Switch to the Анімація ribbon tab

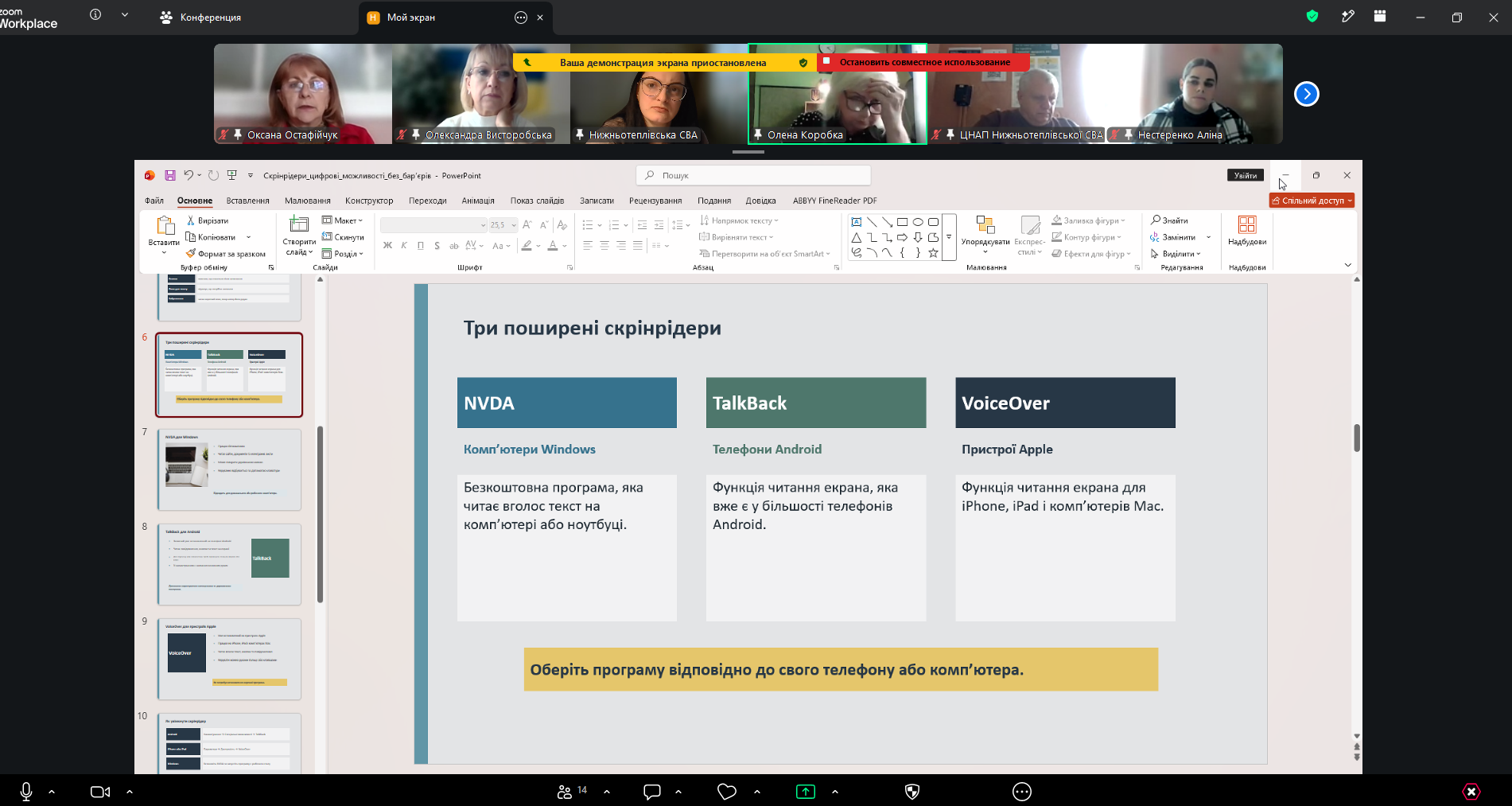478,201
